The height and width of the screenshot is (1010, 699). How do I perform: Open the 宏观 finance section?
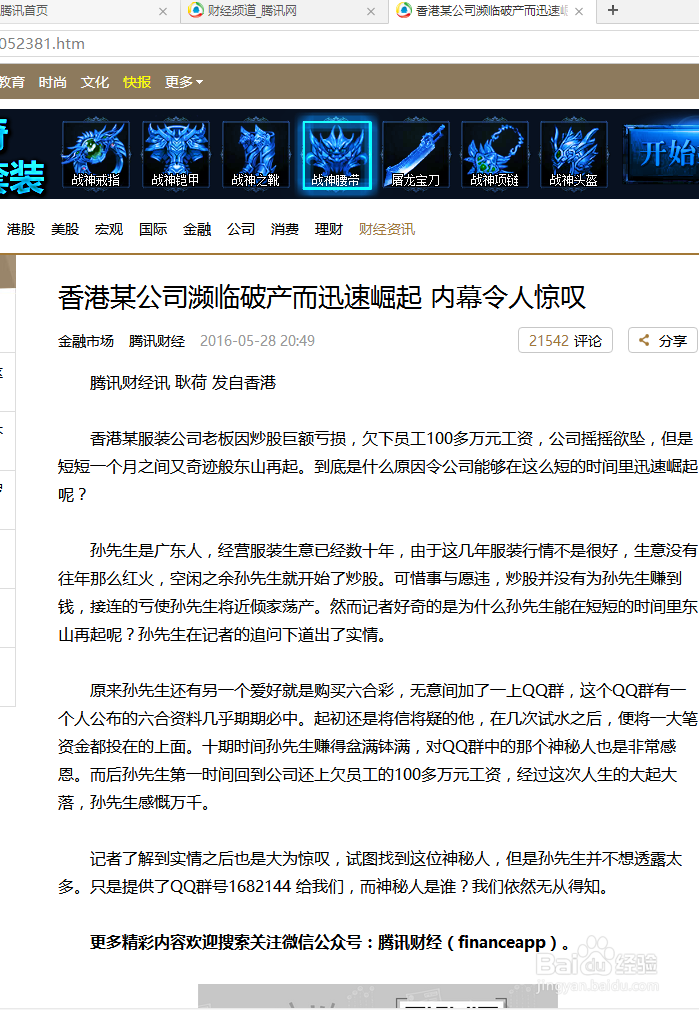point(109,229)
